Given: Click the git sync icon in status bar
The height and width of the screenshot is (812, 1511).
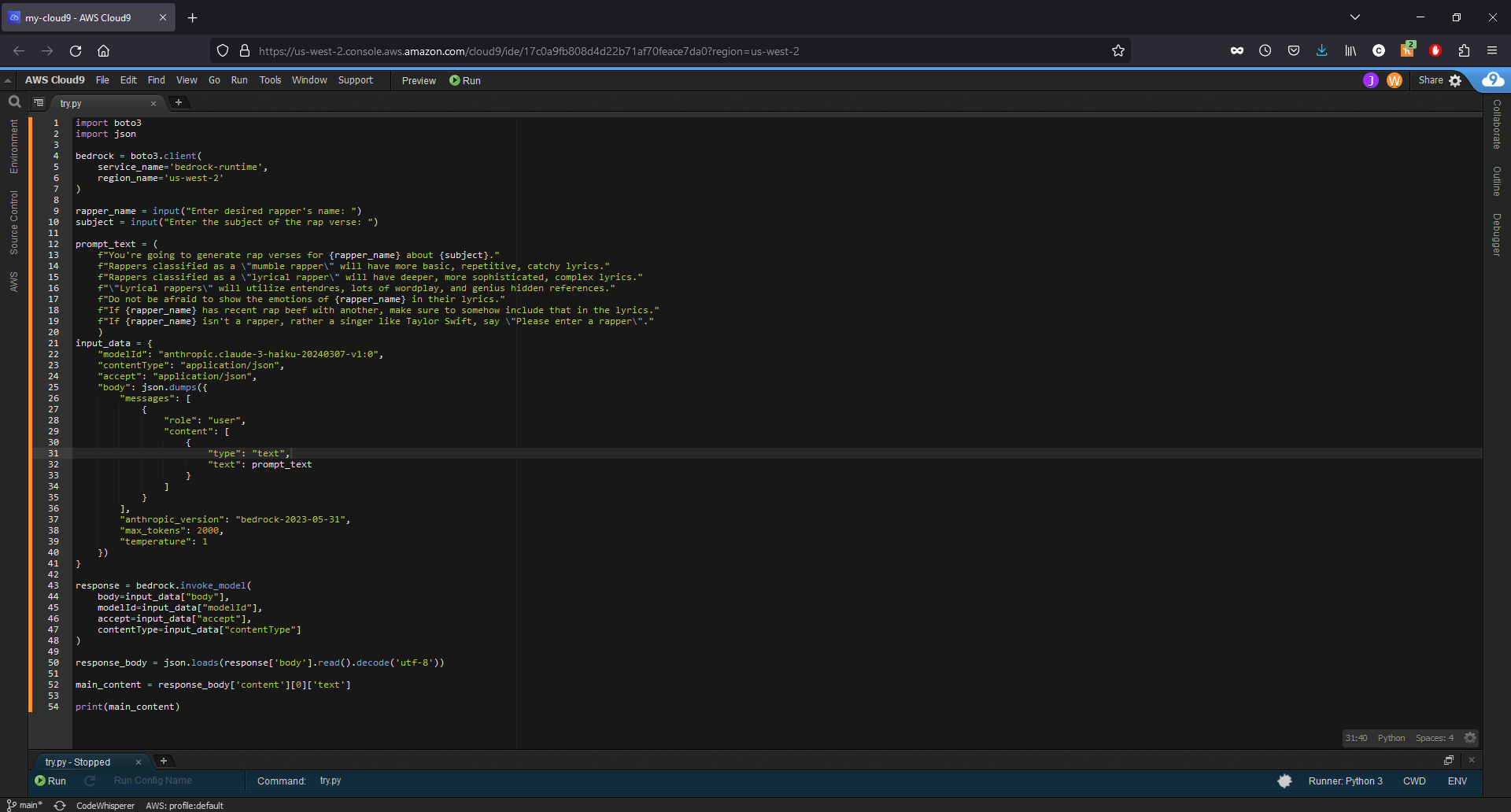Looking at the screenshot, I should (59, 805).
